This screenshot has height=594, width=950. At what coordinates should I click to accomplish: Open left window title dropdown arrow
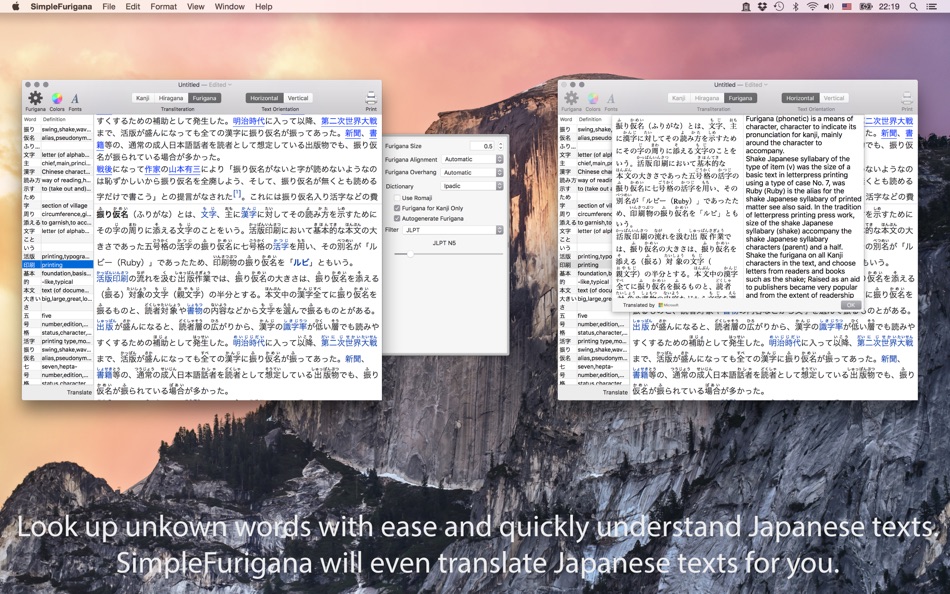coord(230,85)
